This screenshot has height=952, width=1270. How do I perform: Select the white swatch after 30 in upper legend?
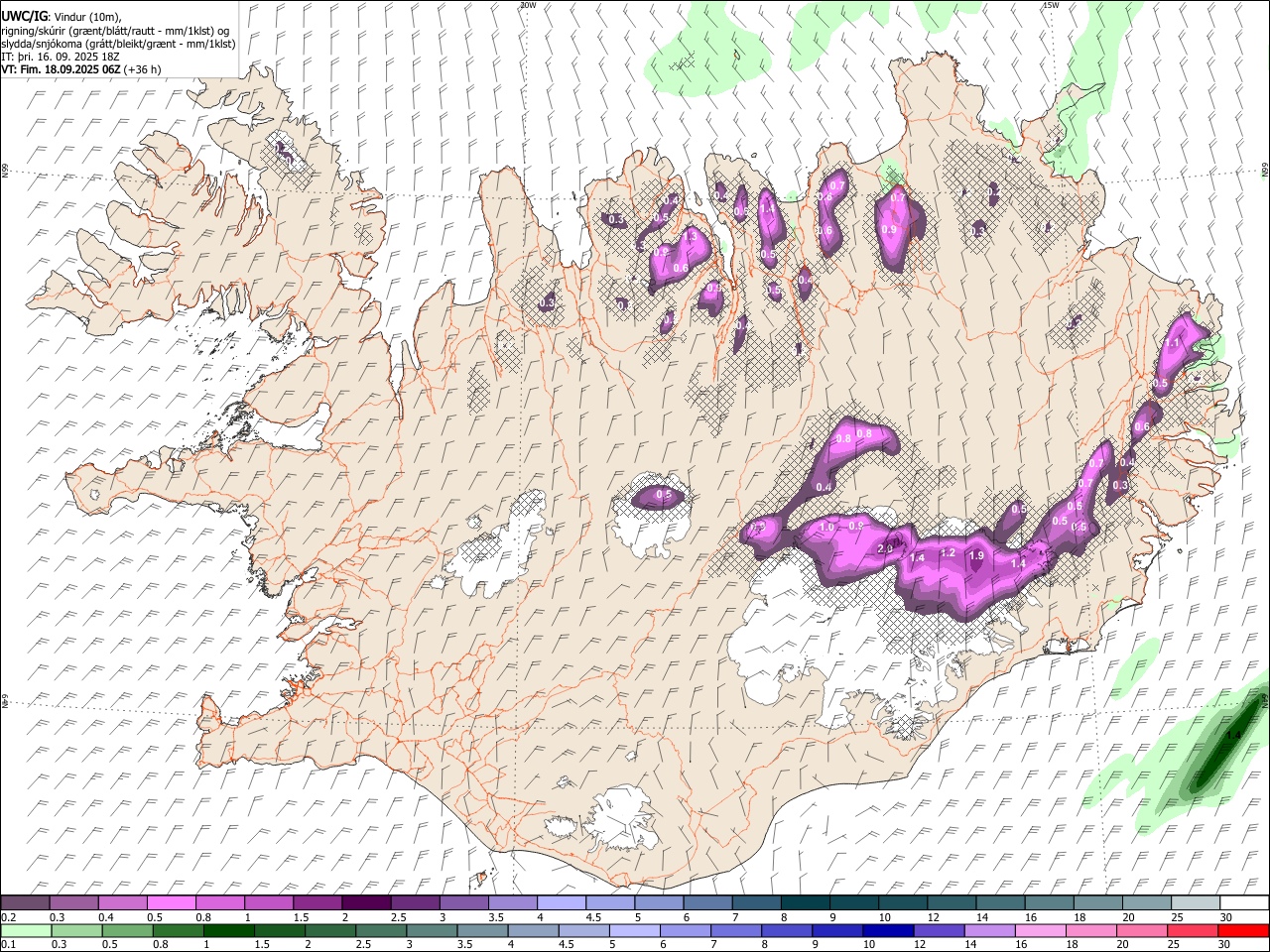[1245, 903]
